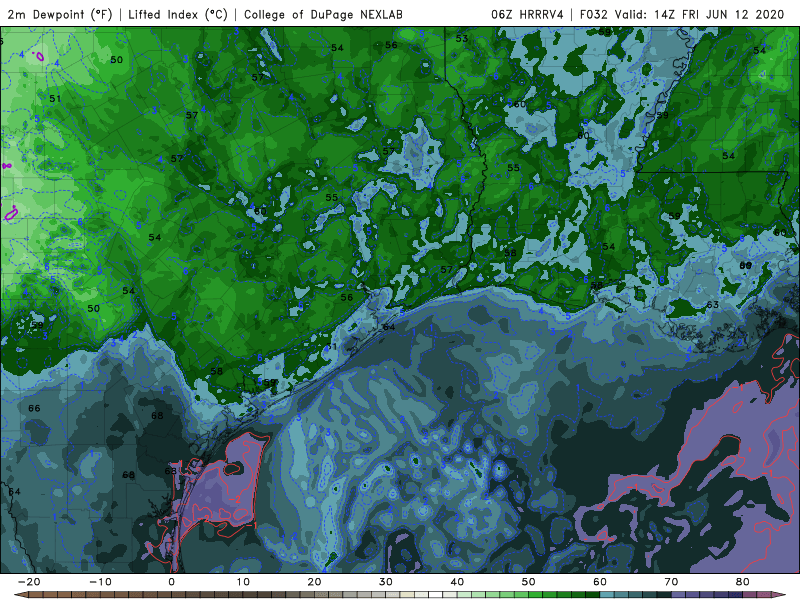
Task: Click the "20" colorbar label
Action: [314, 582]
